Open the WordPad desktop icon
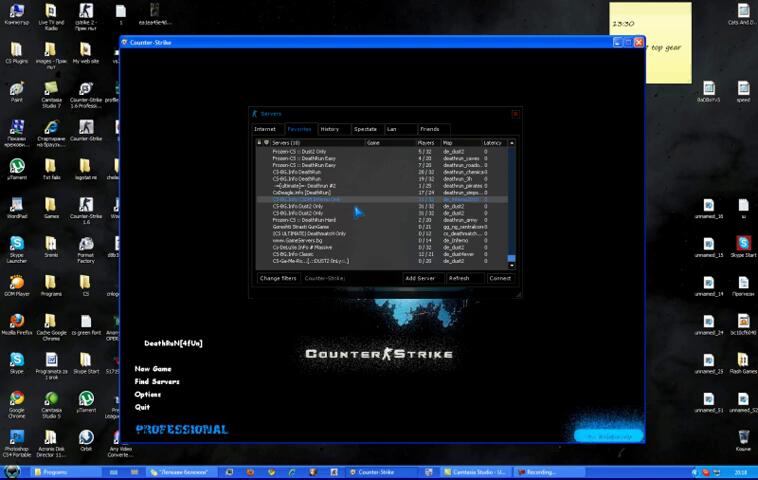This screenshot has width=758, height=480. pyautogui.click(x=17, y=205)
